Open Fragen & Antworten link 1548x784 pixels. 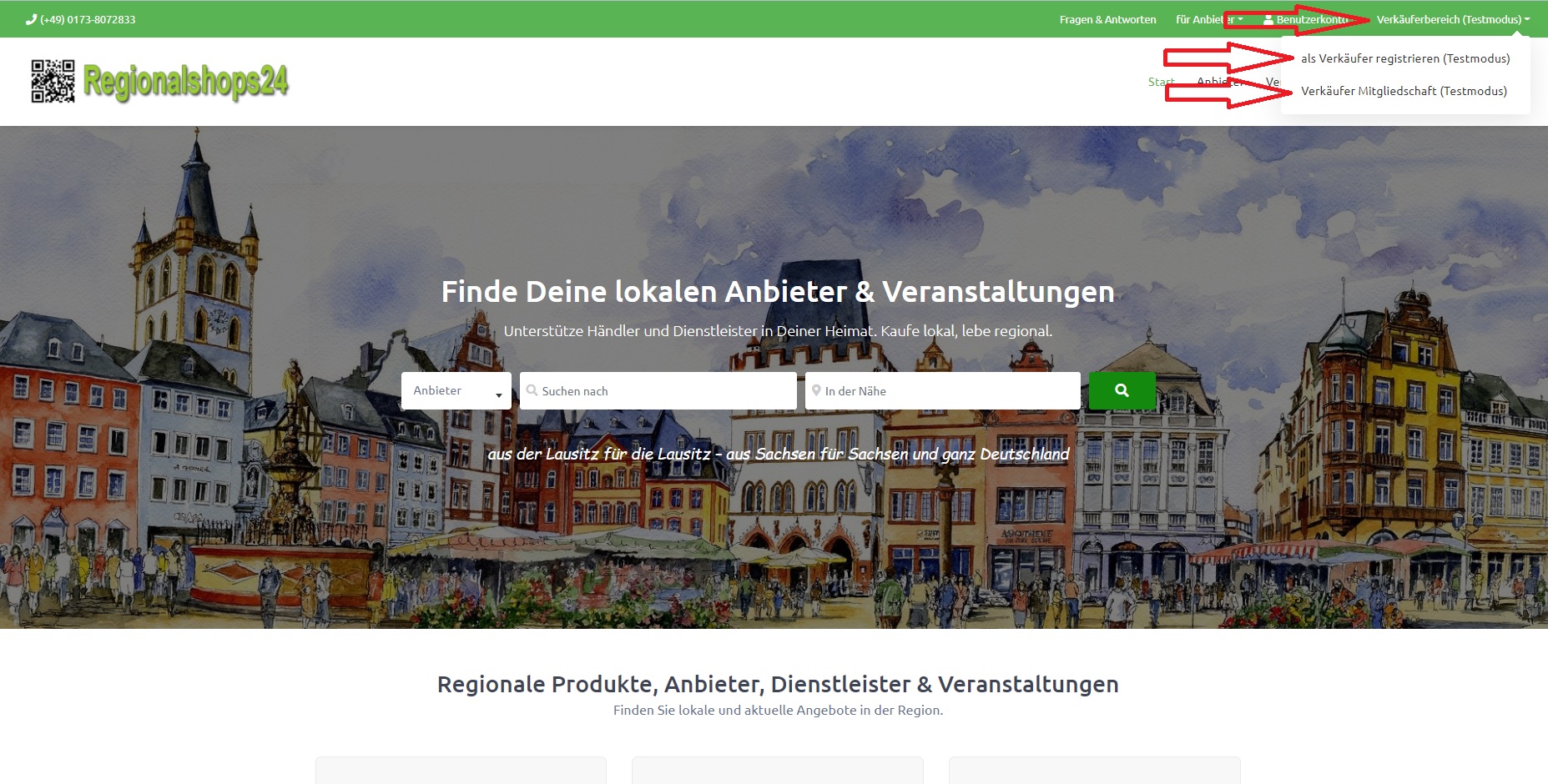(x=1107, y=19)
